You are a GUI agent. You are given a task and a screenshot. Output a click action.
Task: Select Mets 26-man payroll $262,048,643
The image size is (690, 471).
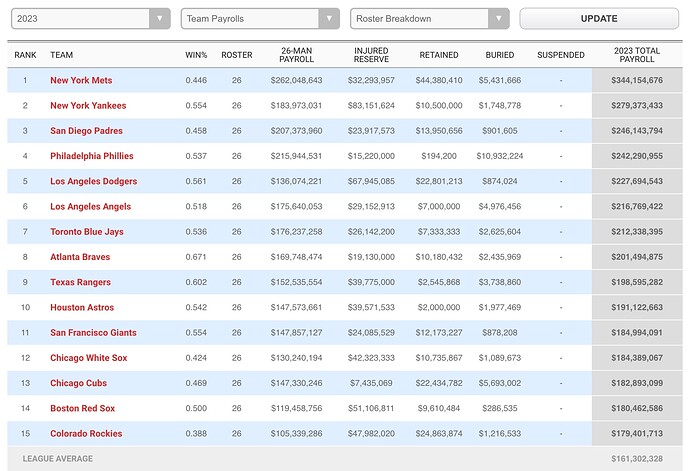point(297,80)
